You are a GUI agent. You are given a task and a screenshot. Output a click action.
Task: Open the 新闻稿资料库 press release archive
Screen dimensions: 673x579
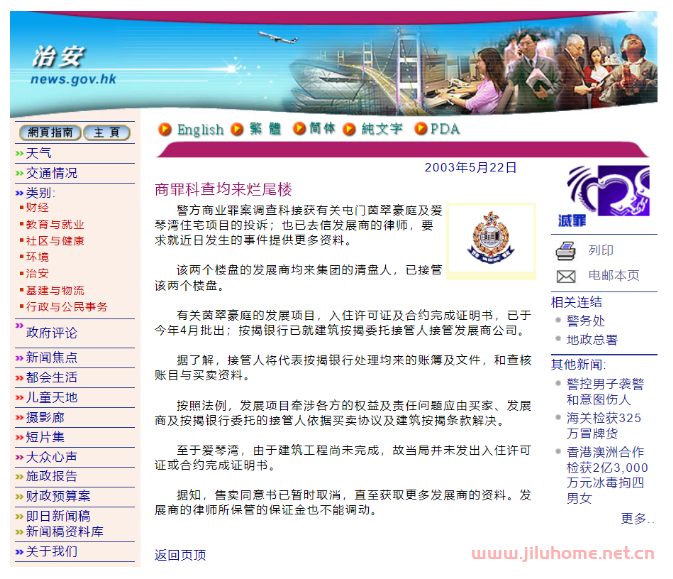(64, 532)
